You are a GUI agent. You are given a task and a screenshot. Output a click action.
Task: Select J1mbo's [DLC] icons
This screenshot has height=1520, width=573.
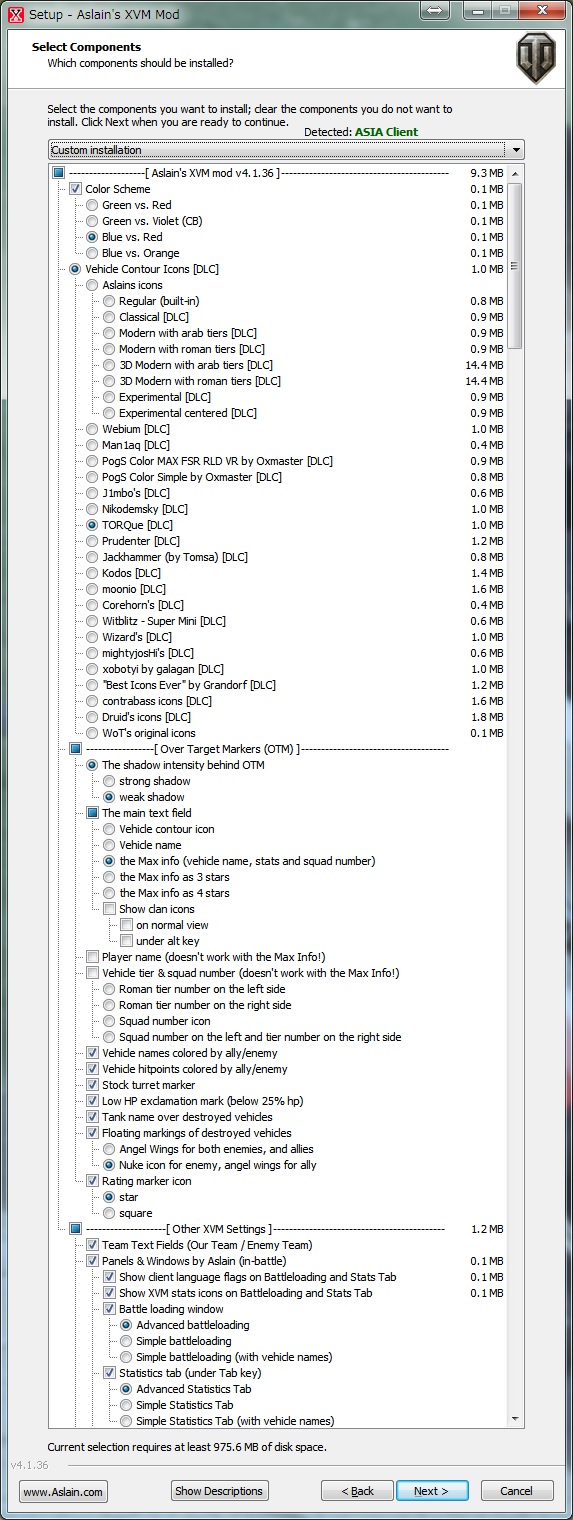click(x=93, y=493)
